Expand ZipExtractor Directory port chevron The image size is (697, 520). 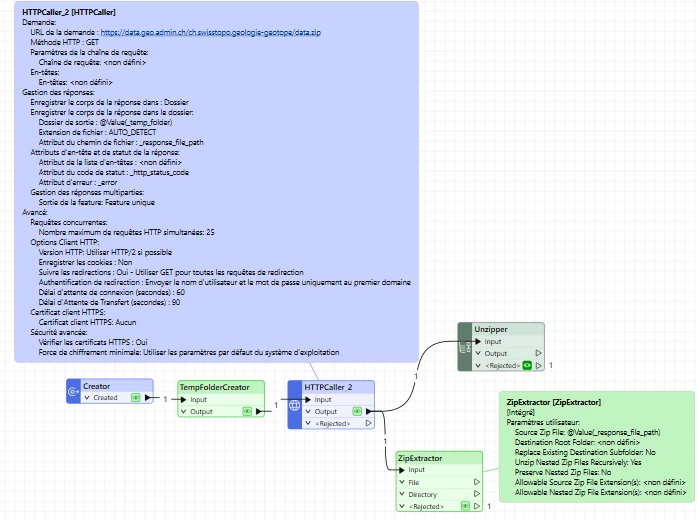402,494
